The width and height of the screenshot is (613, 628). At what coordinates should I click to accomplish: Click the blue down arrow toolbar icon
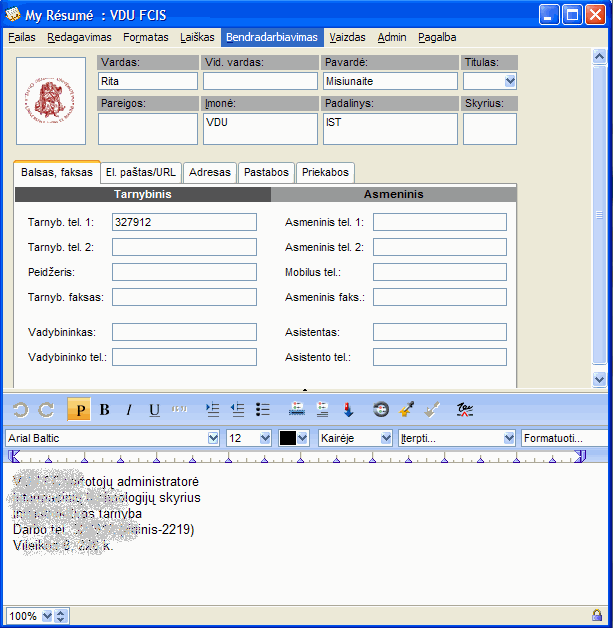tap(349, 410)
